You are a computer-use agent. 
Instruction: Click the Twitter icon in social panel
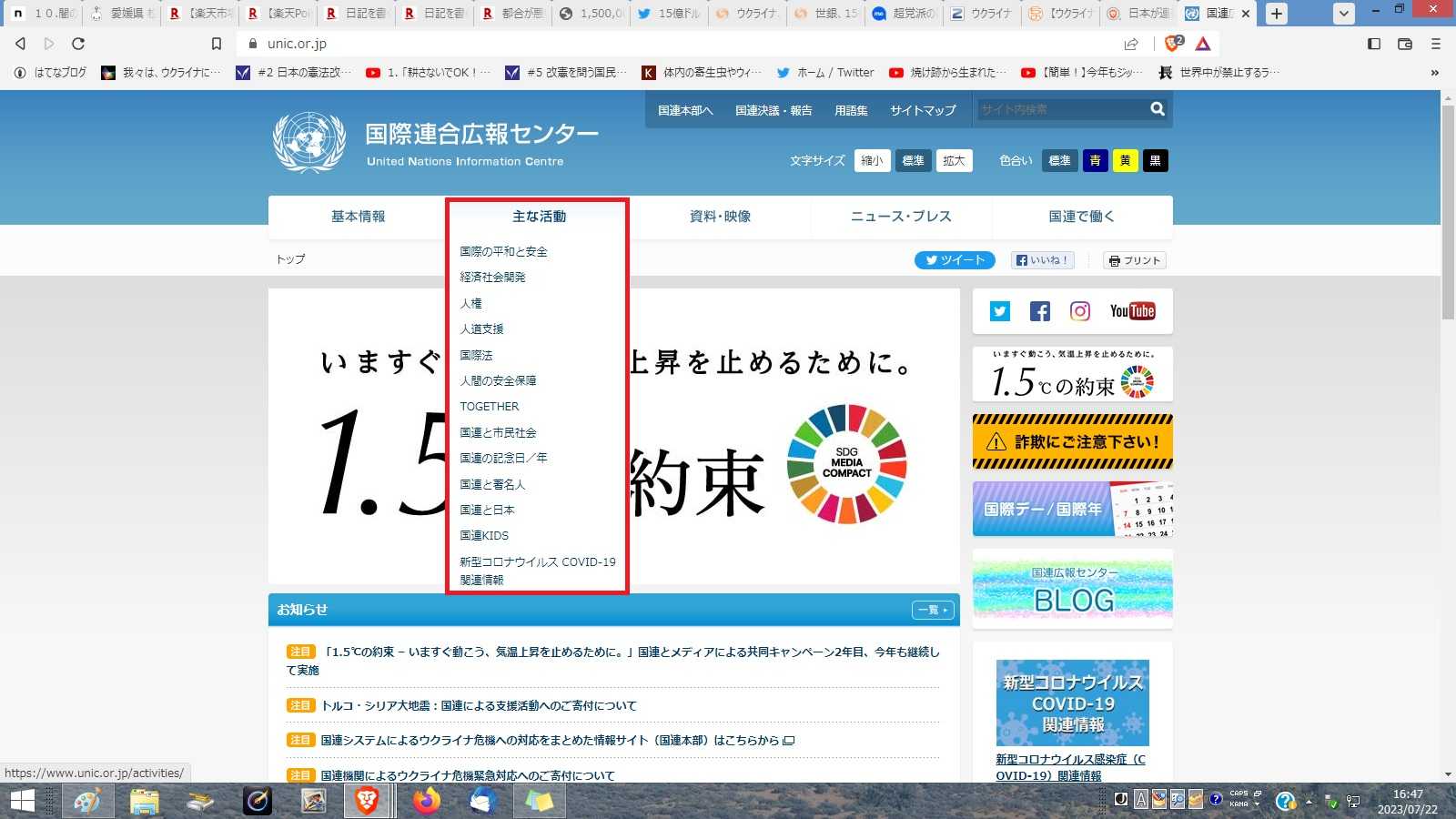pos(1000,311)
